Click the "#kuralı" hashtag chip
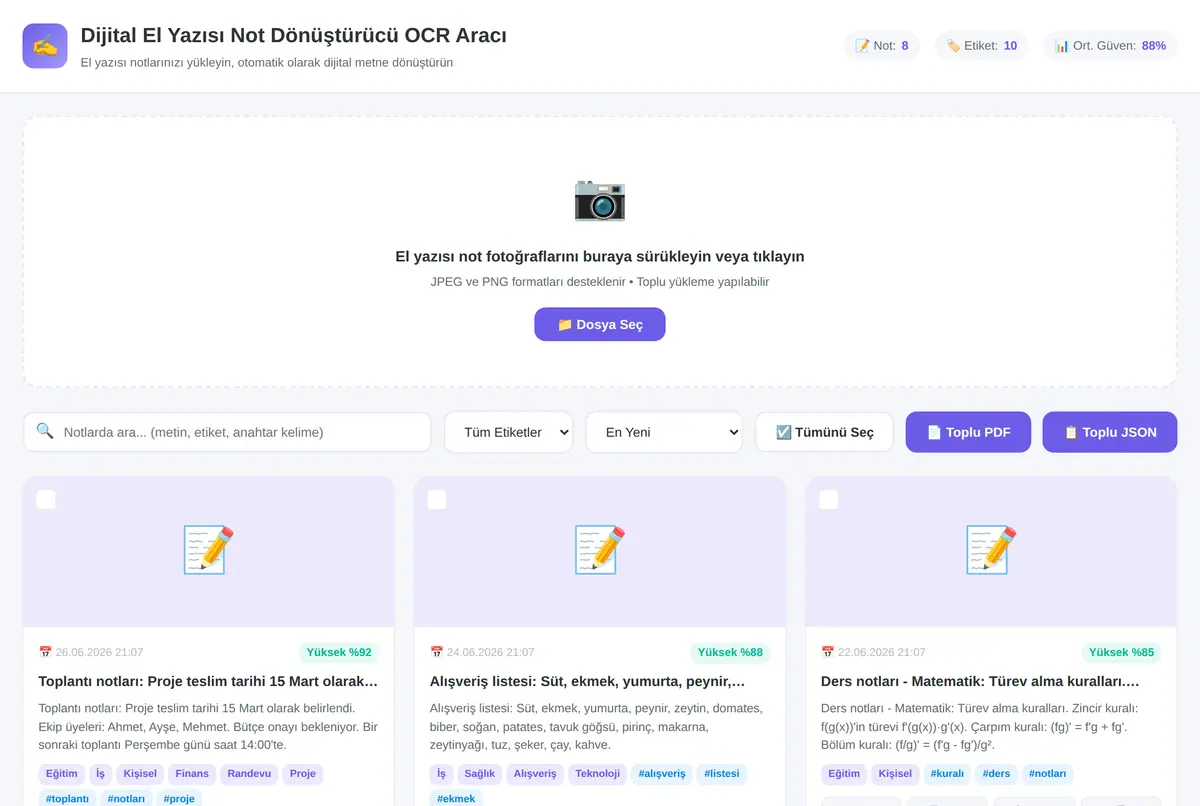This screenshot has width=1200, height=806. 946,774
